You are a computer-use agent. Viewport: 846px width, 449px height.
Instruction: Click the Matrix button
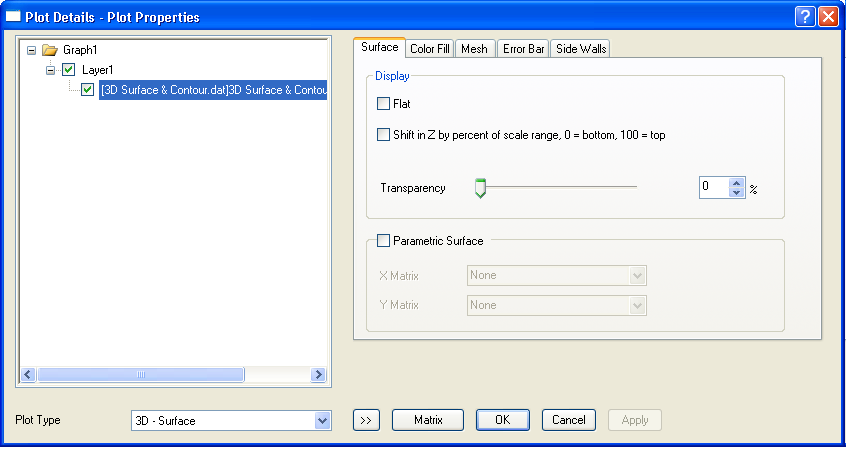click(x=428, y=420)
